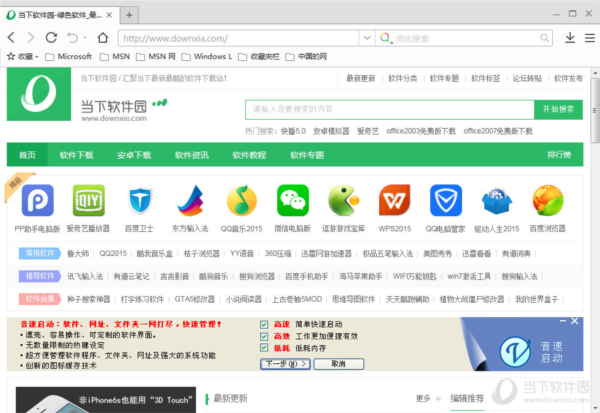Viewport: 600px width, 413px height.
Task: Open 百度卫士 shield icon
Action: [x=140, y=200]
